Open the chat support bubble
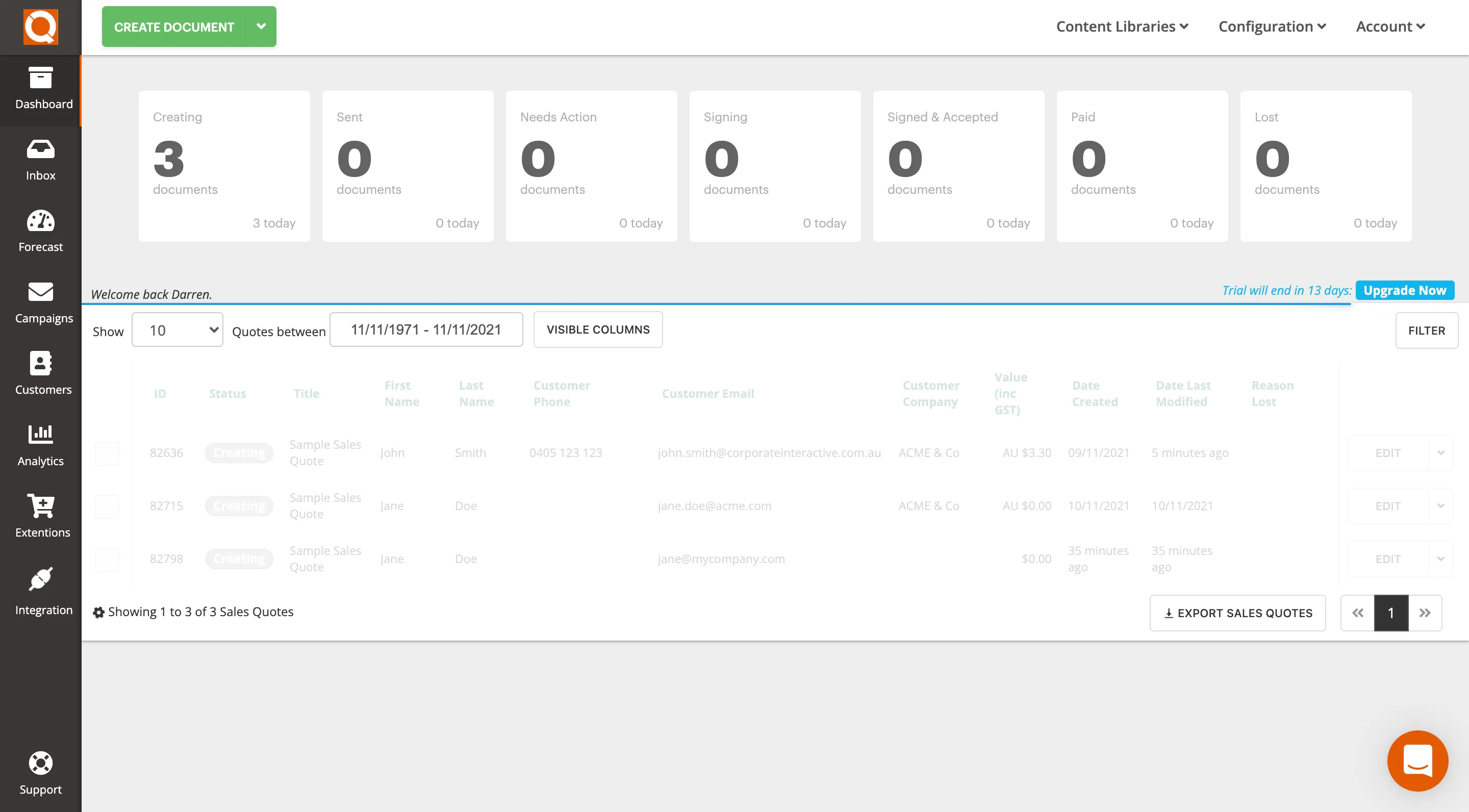This screenshot has height=812, width=1469. [1417, 760]
